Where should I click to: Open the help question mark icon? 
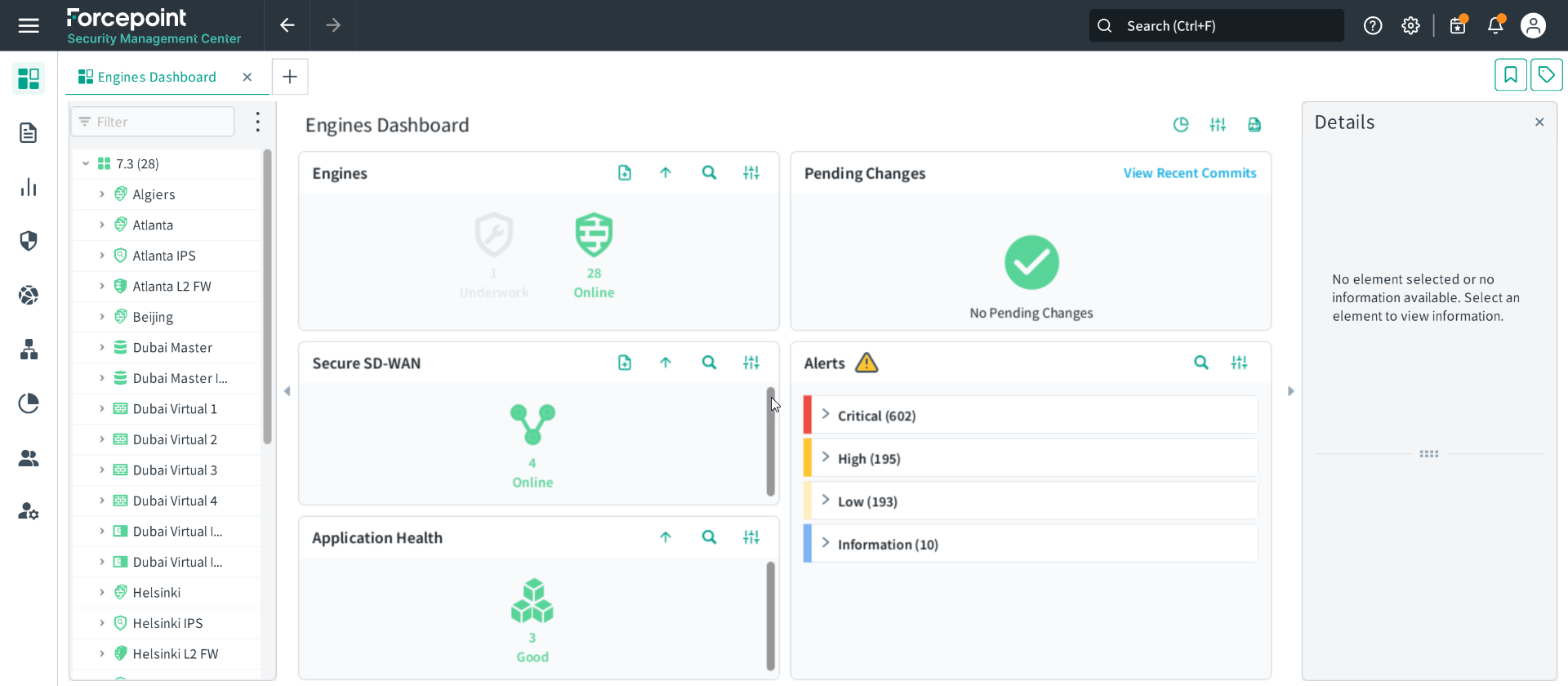click(1373, 25)
